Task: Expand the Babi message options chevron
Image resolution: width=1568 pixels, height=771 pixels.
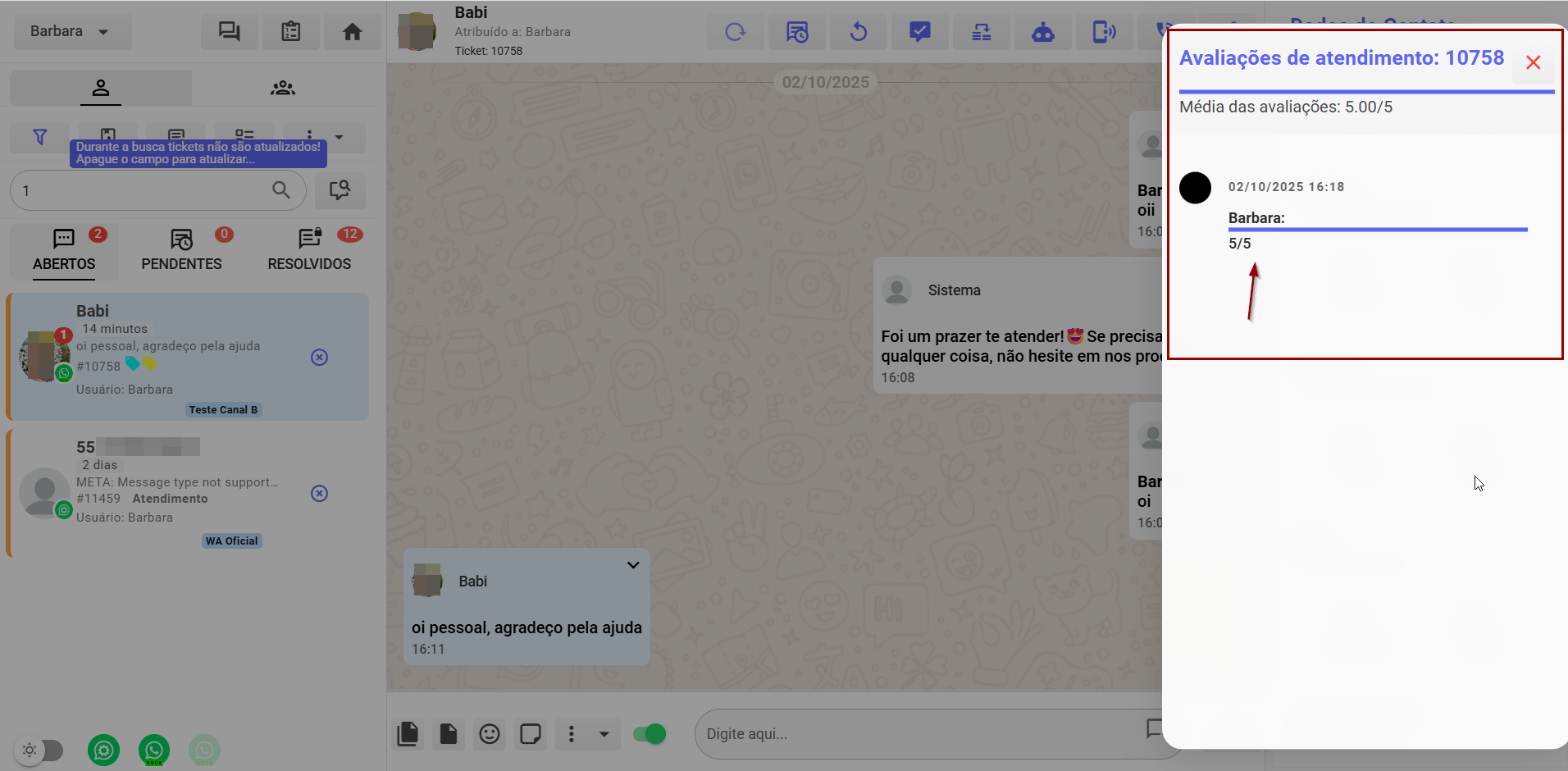Action: 633,565
